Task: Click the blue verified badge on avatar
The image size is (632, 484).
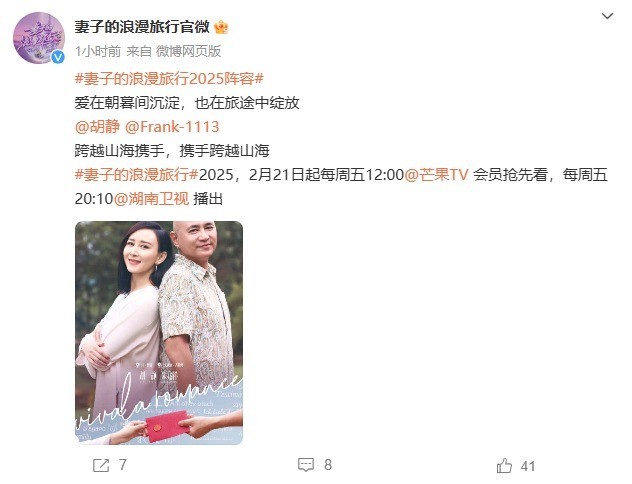Action: coord(58,57)
